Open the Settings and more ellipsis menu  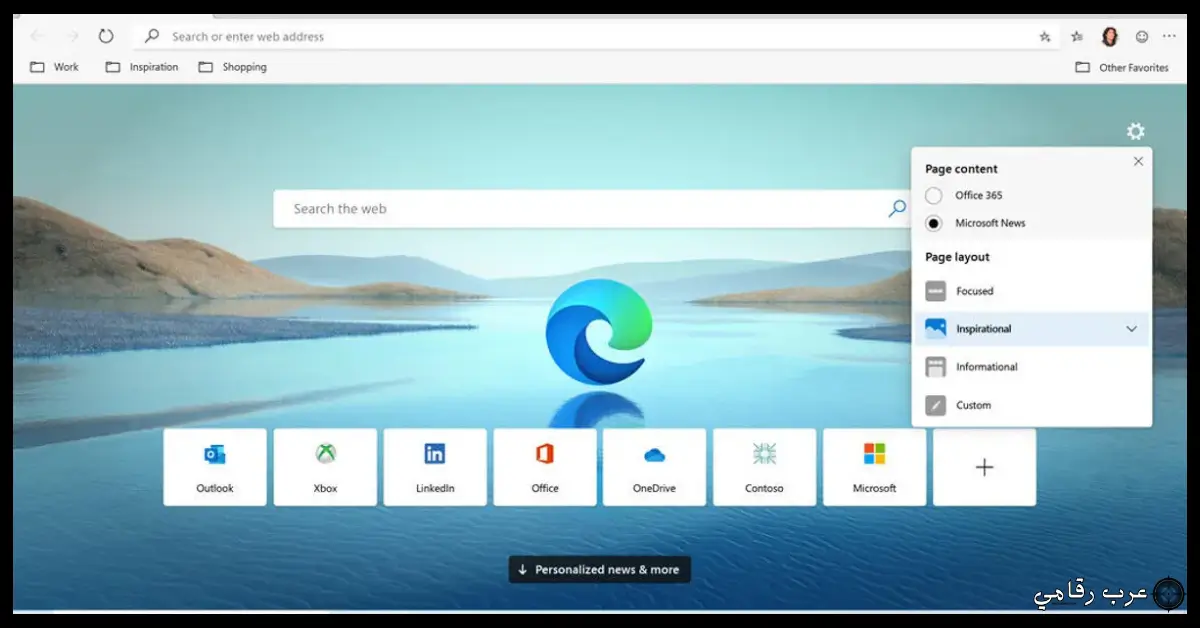[1170, 37]
